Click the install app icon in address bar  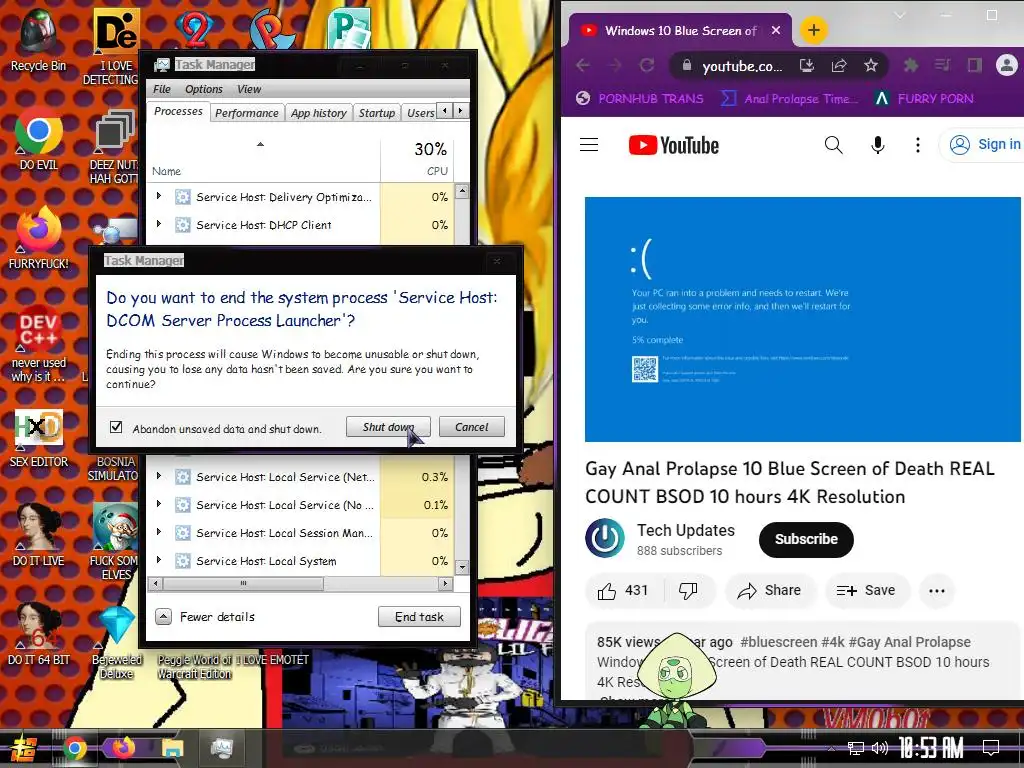tap(807, 65)
